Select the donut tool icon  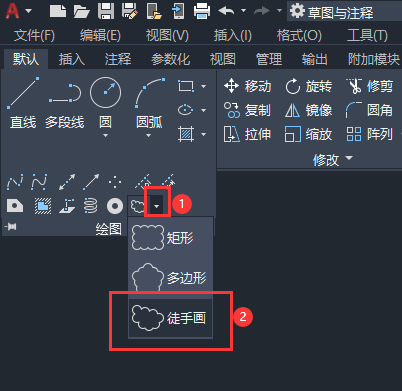pyautogui.click(x=115, y=206)
